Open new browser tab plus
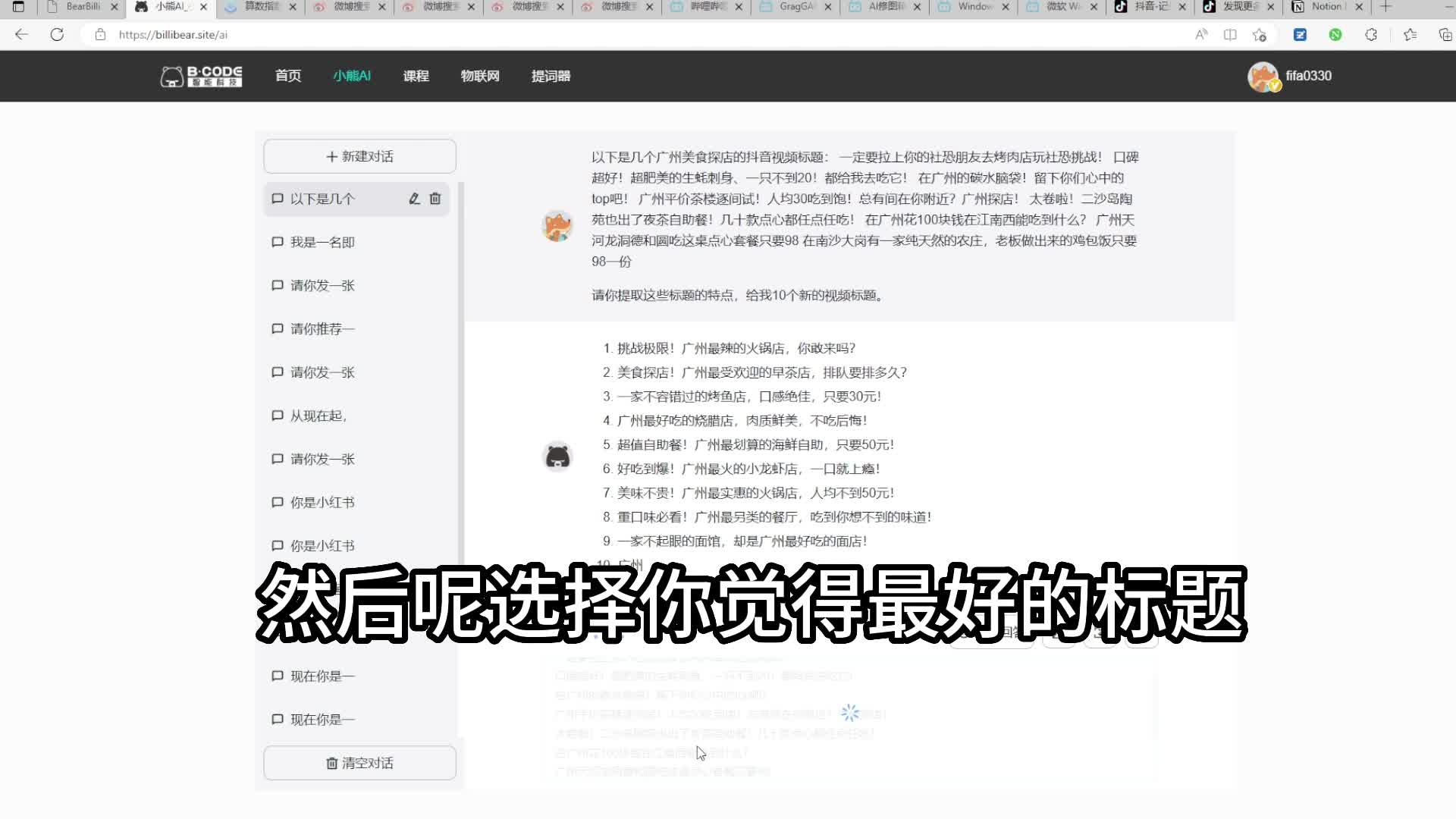This screenshot has height=819, width=1456. [1385, 7]
